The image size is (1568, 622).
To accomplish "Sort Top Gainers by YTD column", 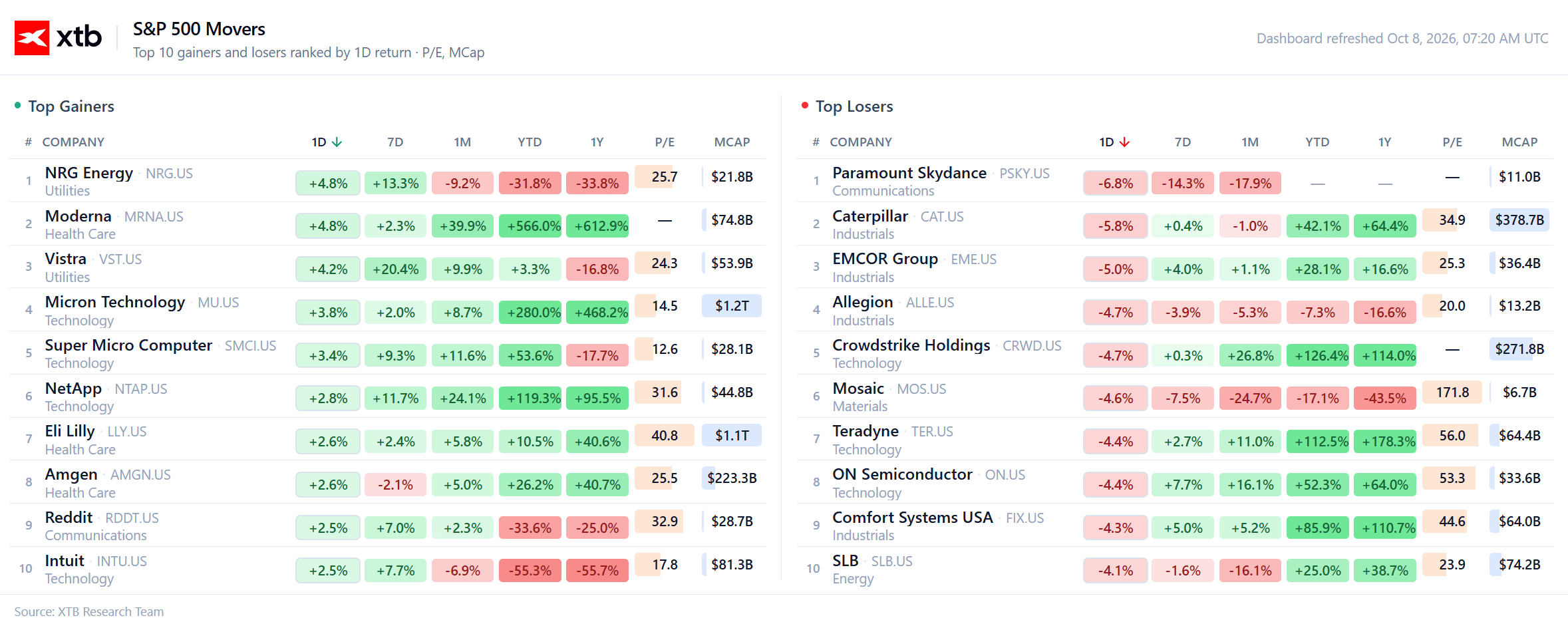I will coord(530,142).
